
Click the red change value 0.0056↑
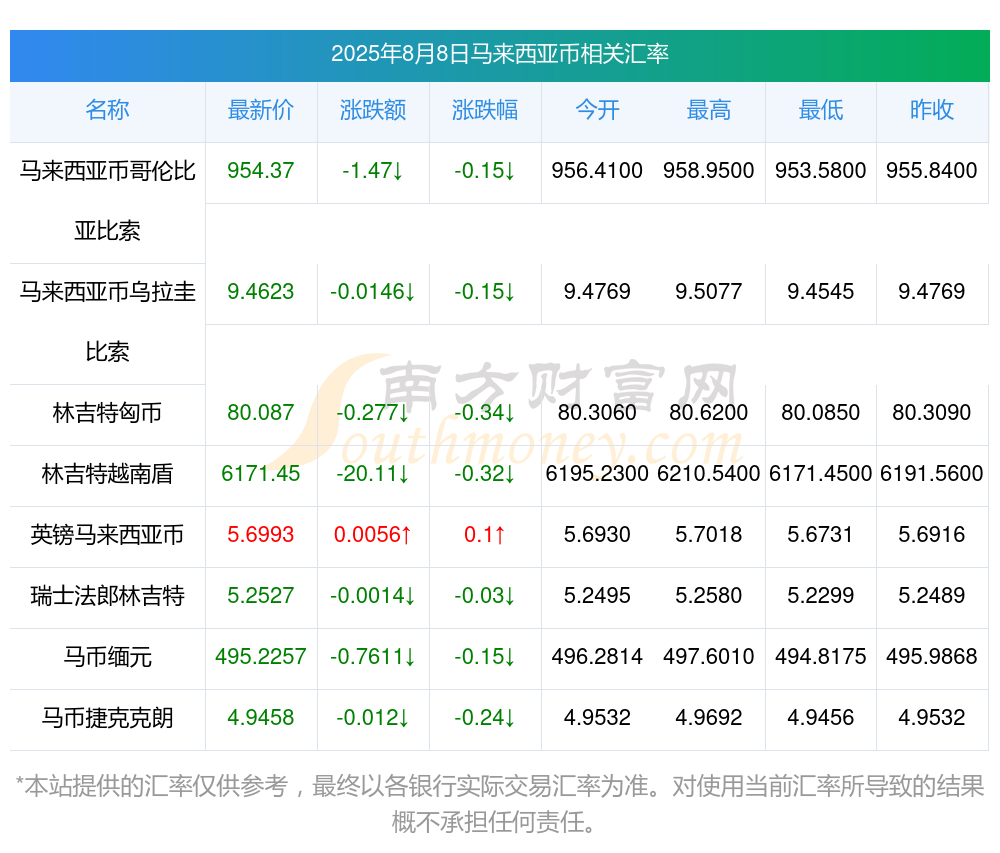point(373,534)
